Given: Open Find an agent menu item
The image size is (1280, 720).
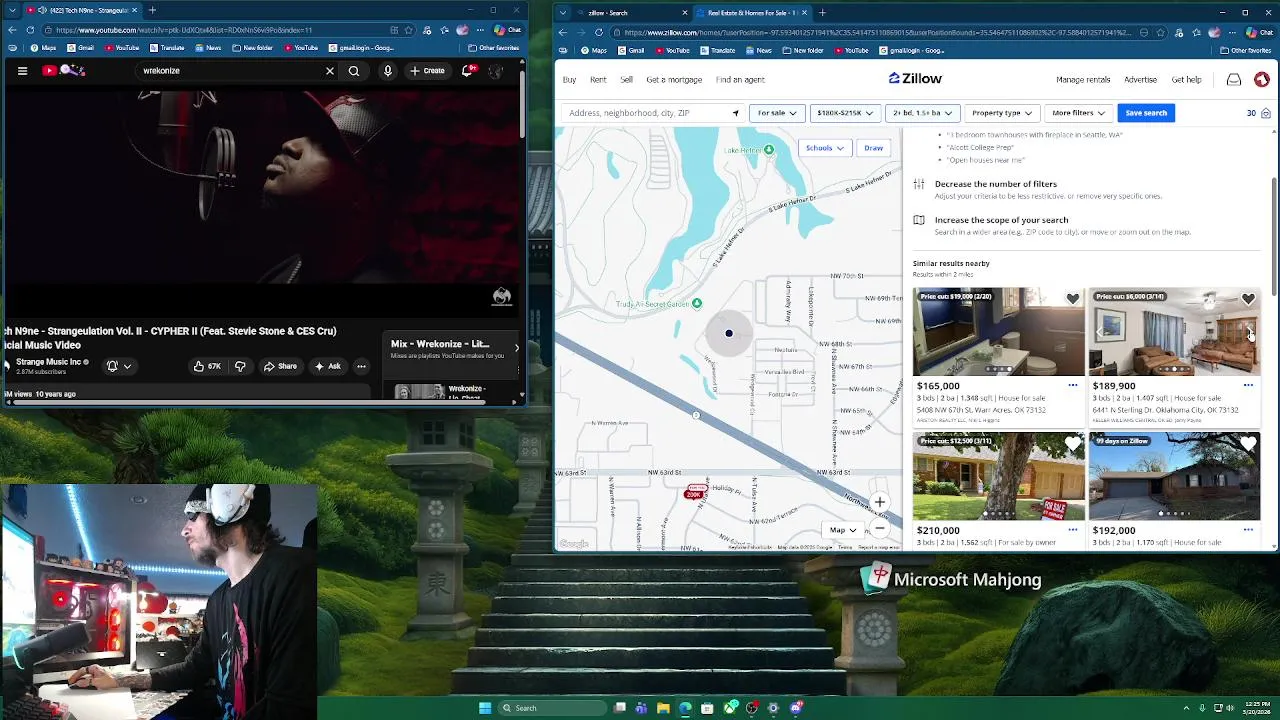Looking at the screenshot, I should pyautogui.click(x=740, y=79).
